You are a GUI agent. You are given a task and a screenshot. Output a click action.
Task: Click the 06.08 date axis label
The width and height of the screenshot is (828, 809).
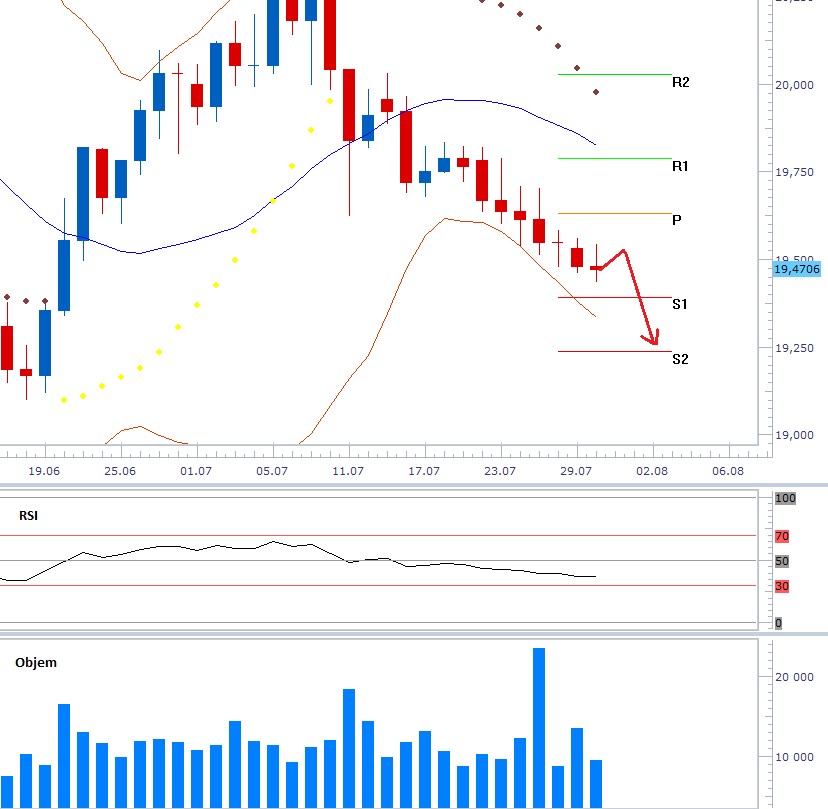pos(728,471)
